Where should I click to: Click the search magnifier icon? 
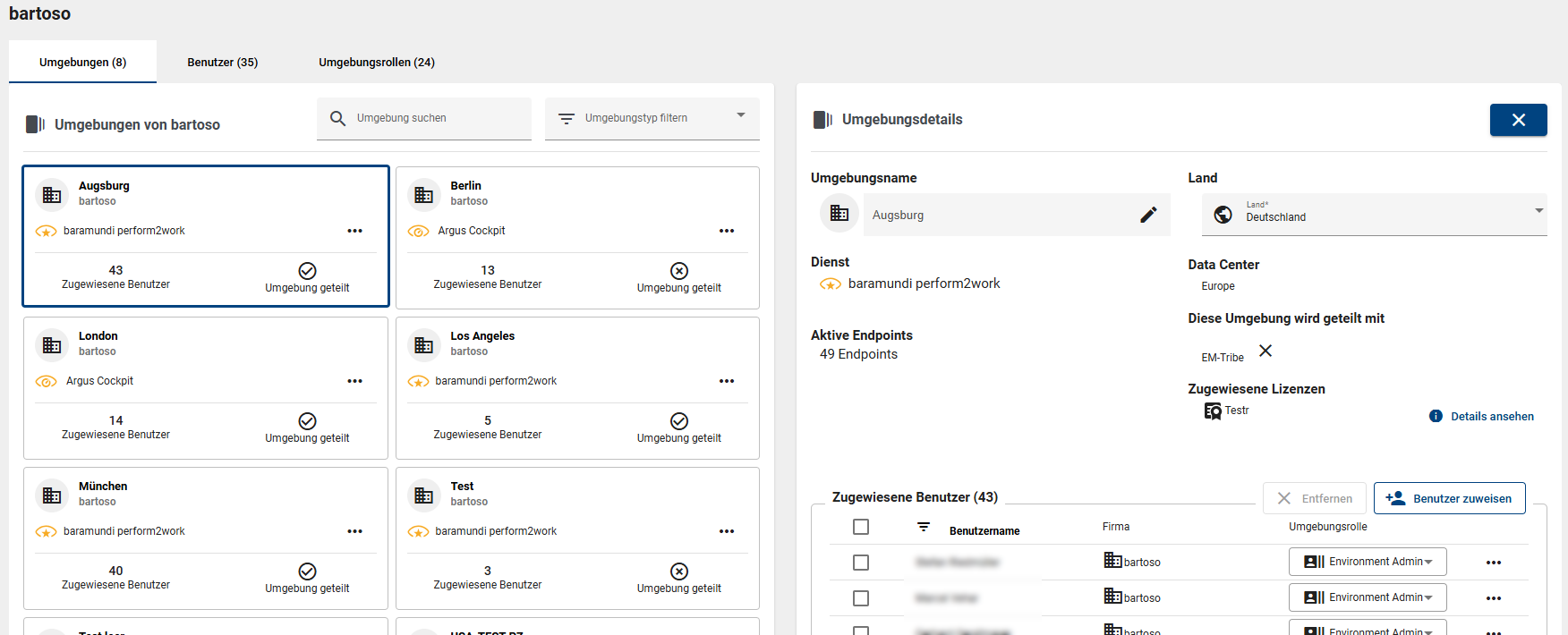[x=337, y=118]
